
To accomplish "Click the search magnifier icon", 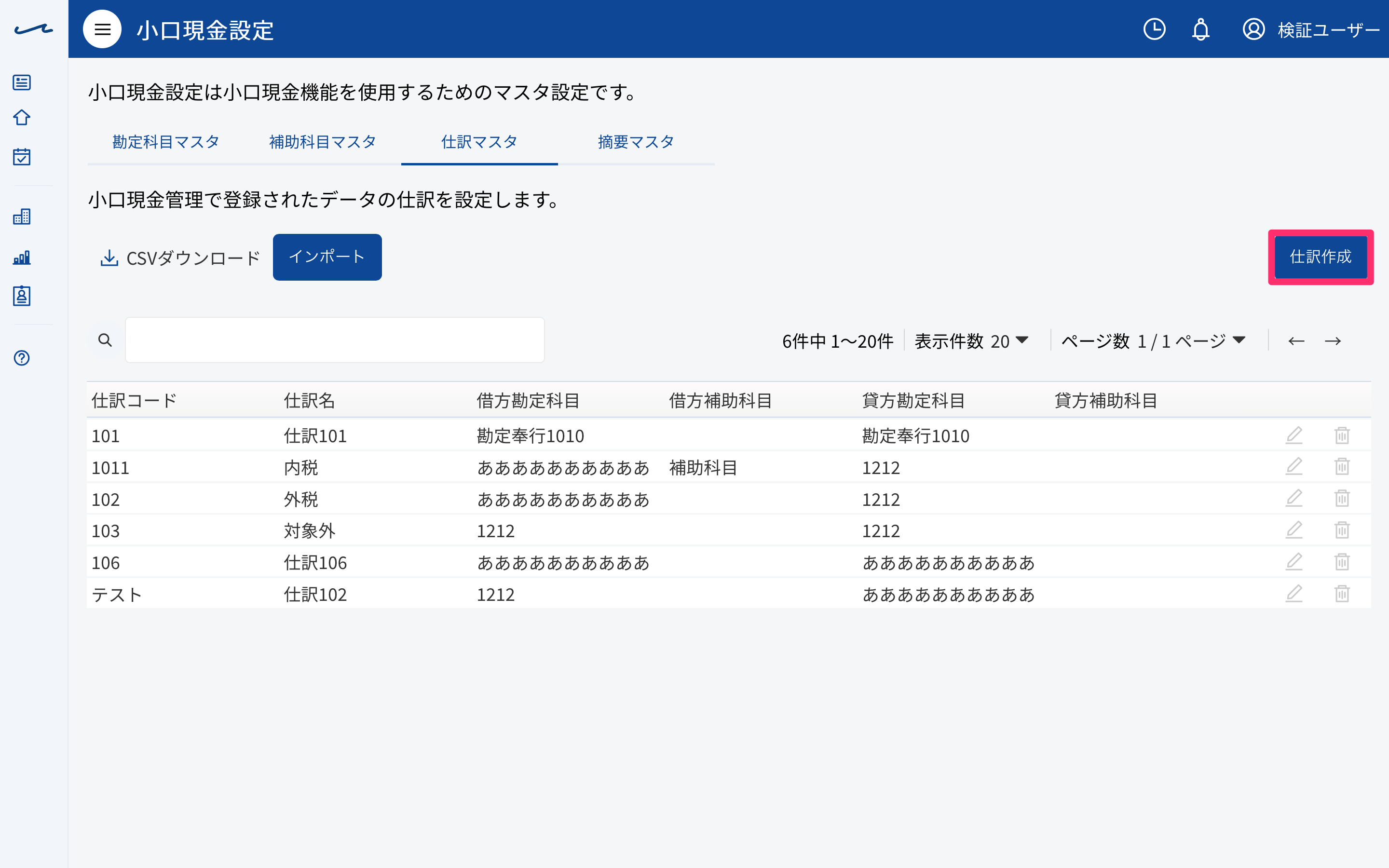I will (105, 340).
